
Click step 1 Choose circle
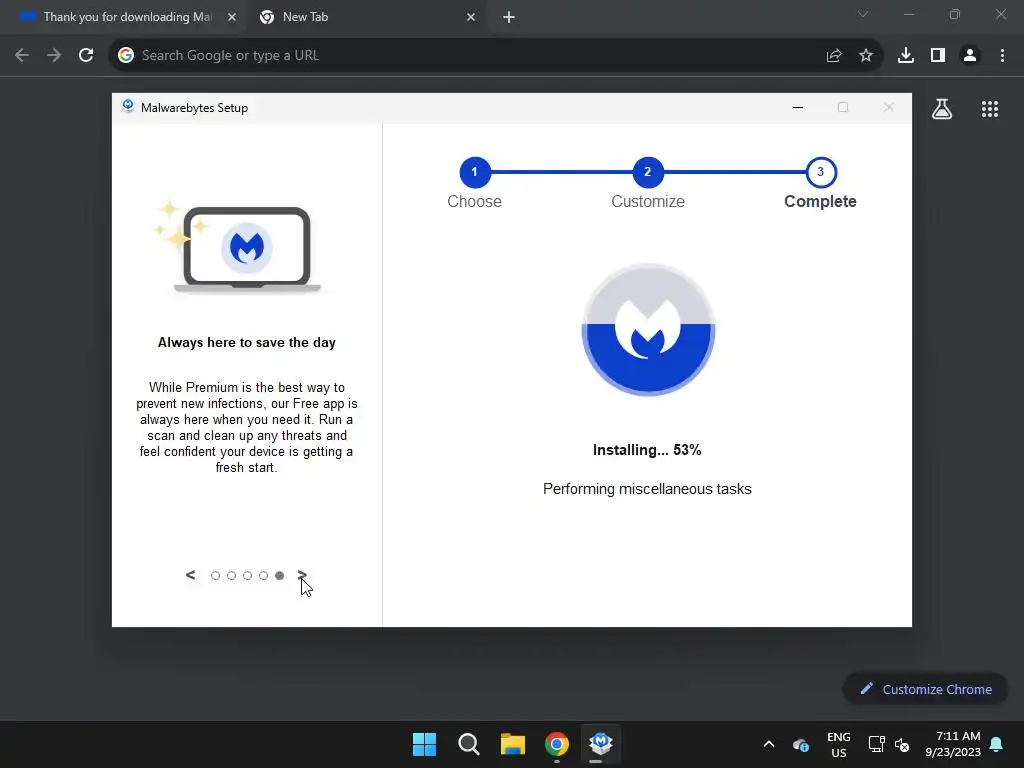point(475,172)
